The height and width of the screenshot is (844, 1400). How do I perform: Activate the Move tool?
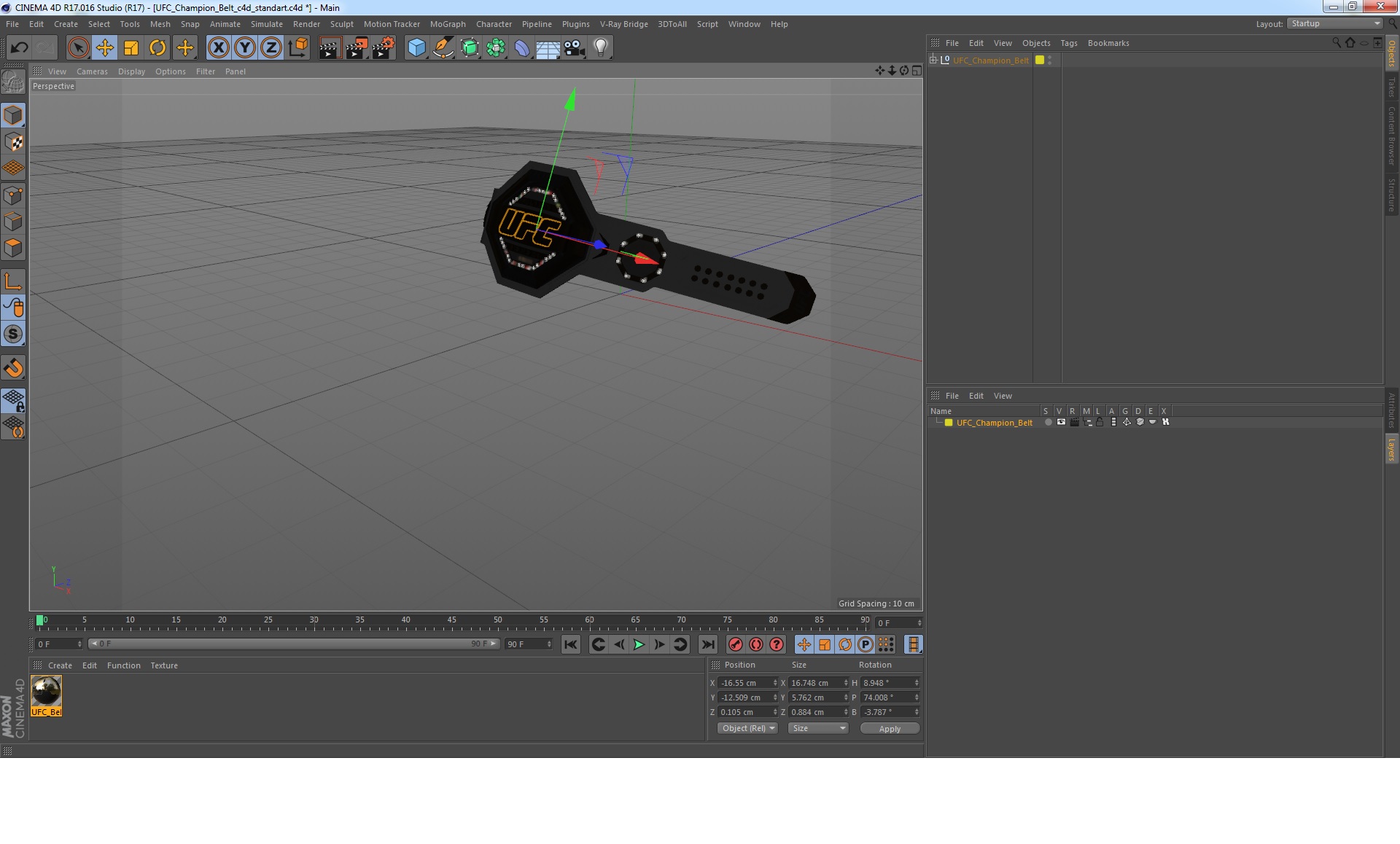104,48
